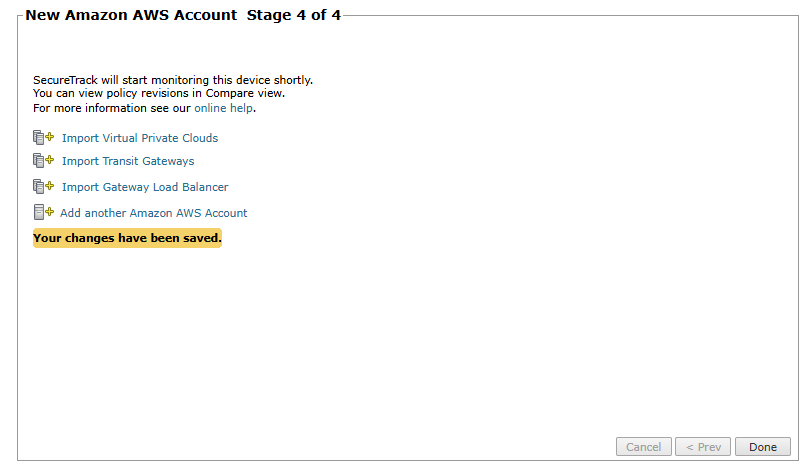
Task: Click the Add another AWS Account icon
Action: (43, 213)
